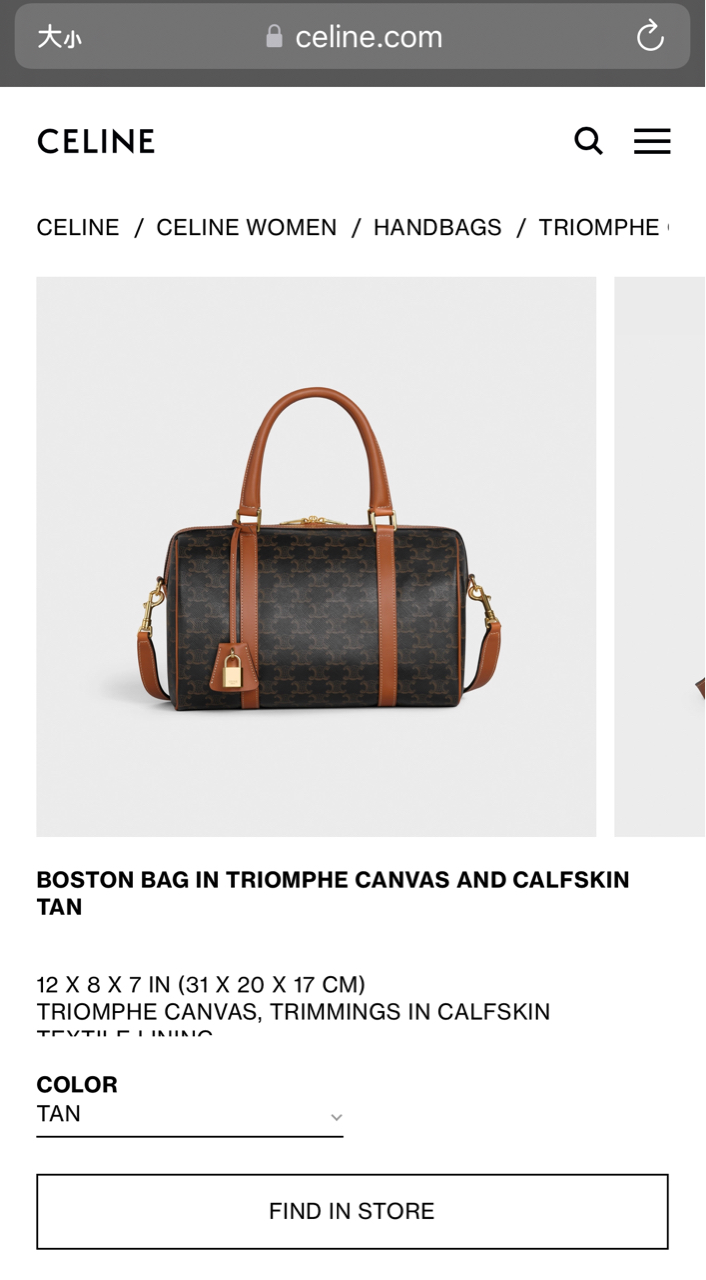
Task: Tap the 大小 text size button
Action: pyautogui.click(x=59, y=38)
